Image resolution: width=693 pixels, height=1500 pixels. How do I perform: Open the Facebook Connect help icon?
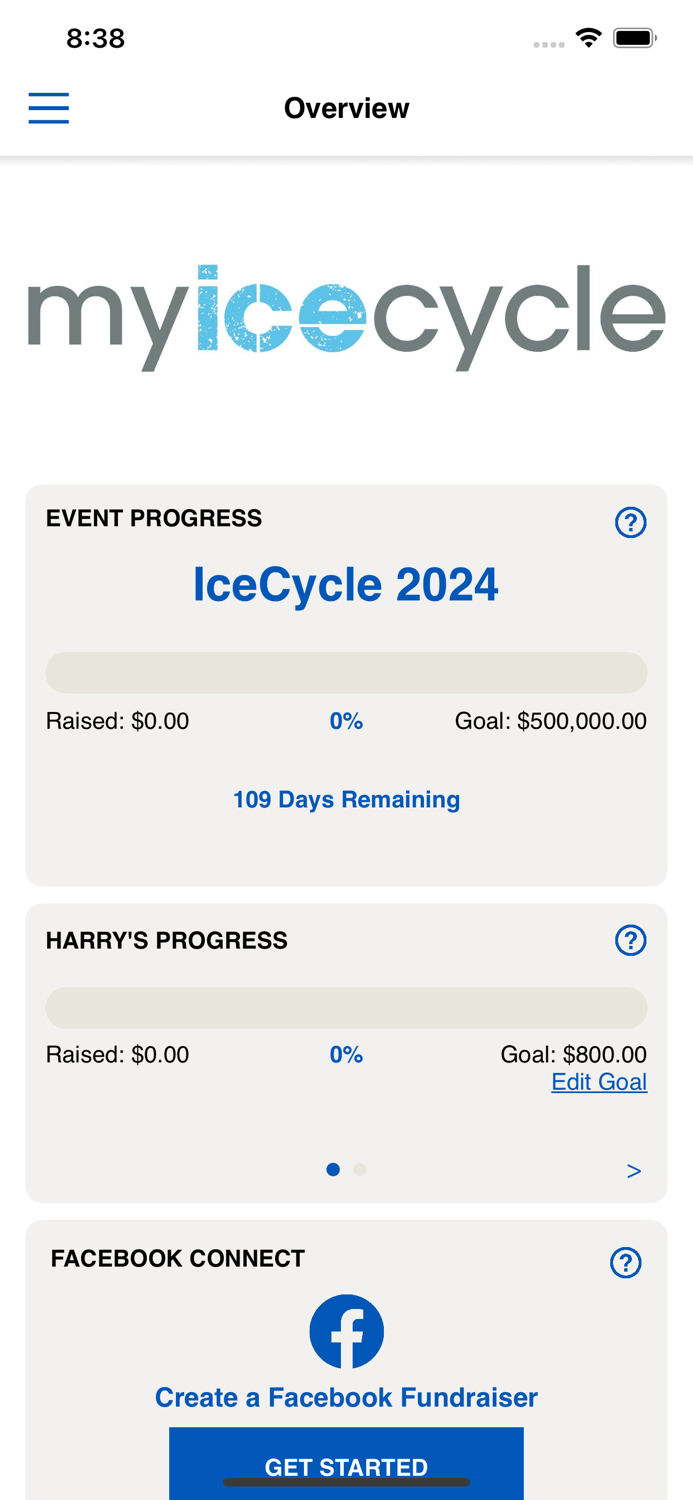point(626,1262)
